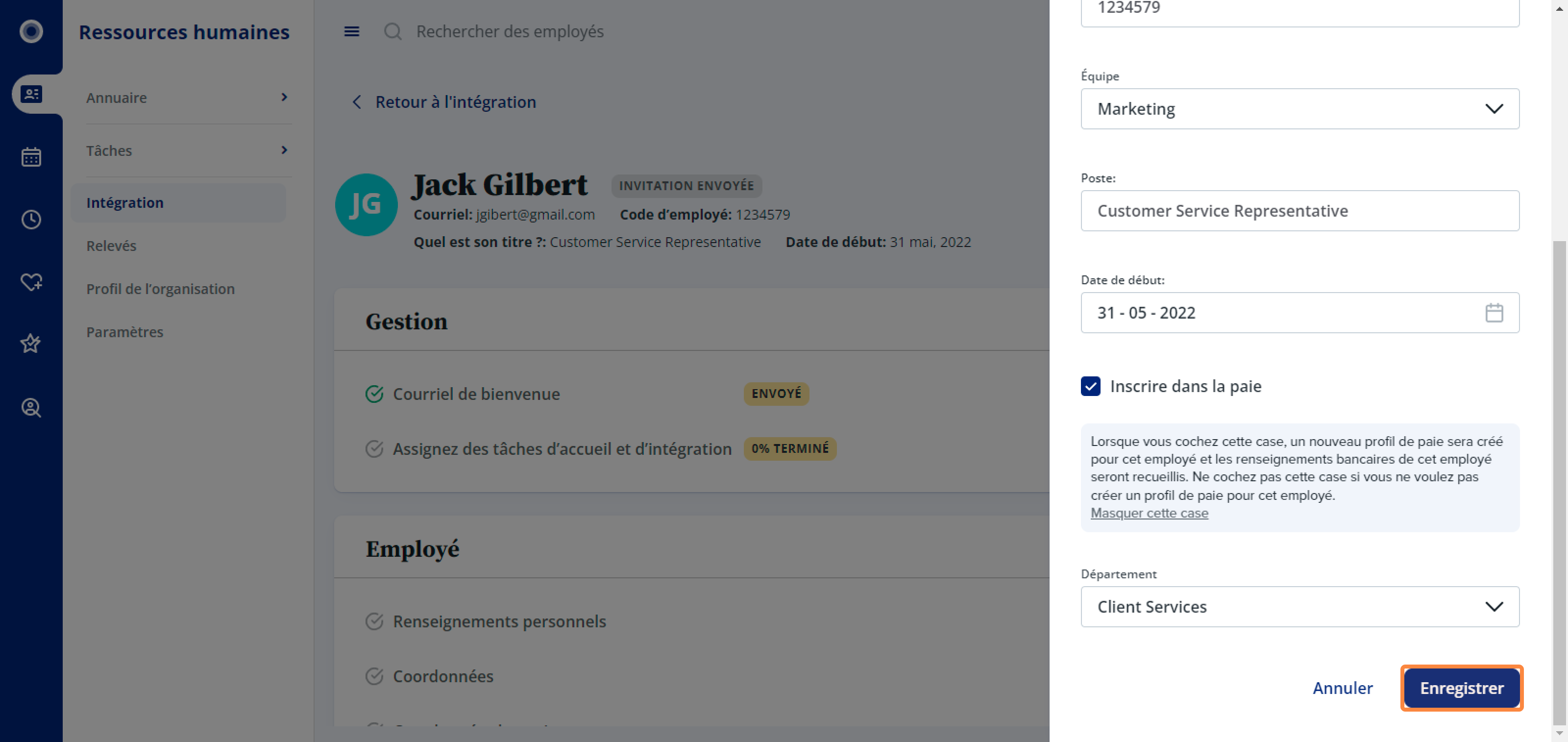Click the Annuler button
The height and width of the screenshot is (742, 1568).
tap(1342, 688)
